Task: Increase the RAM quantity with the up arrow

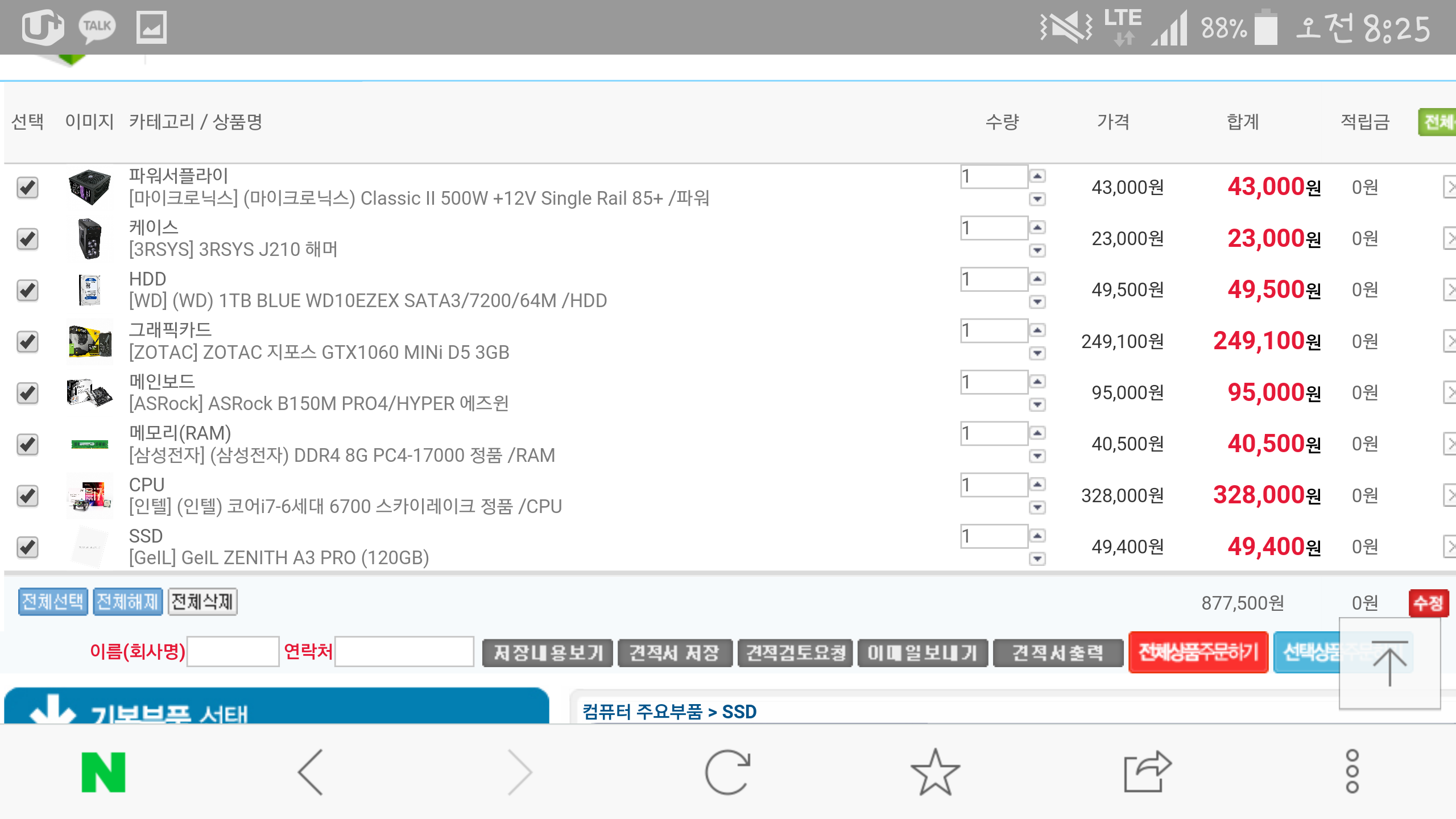Action: (x=1037, y=433)
